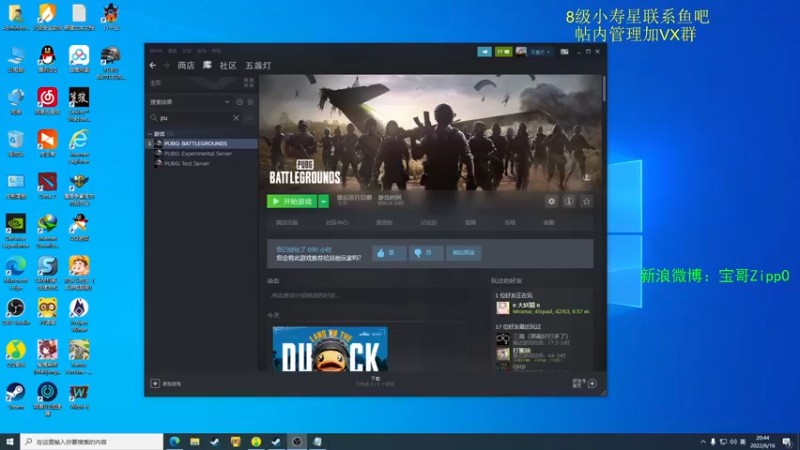Screen dimensions: 800x450
Task: Open the Dota 2 desktop shortcut
Action: pyautogui.click(x=47, y=186)
